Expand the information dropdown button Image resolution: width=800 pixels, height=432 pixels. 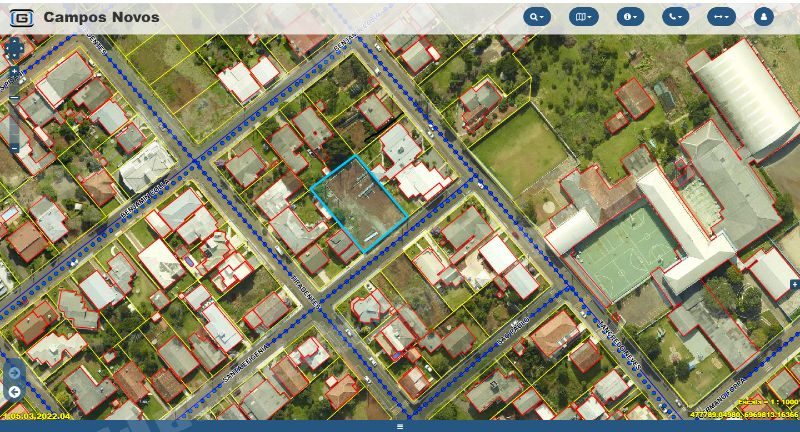[630, 17]
